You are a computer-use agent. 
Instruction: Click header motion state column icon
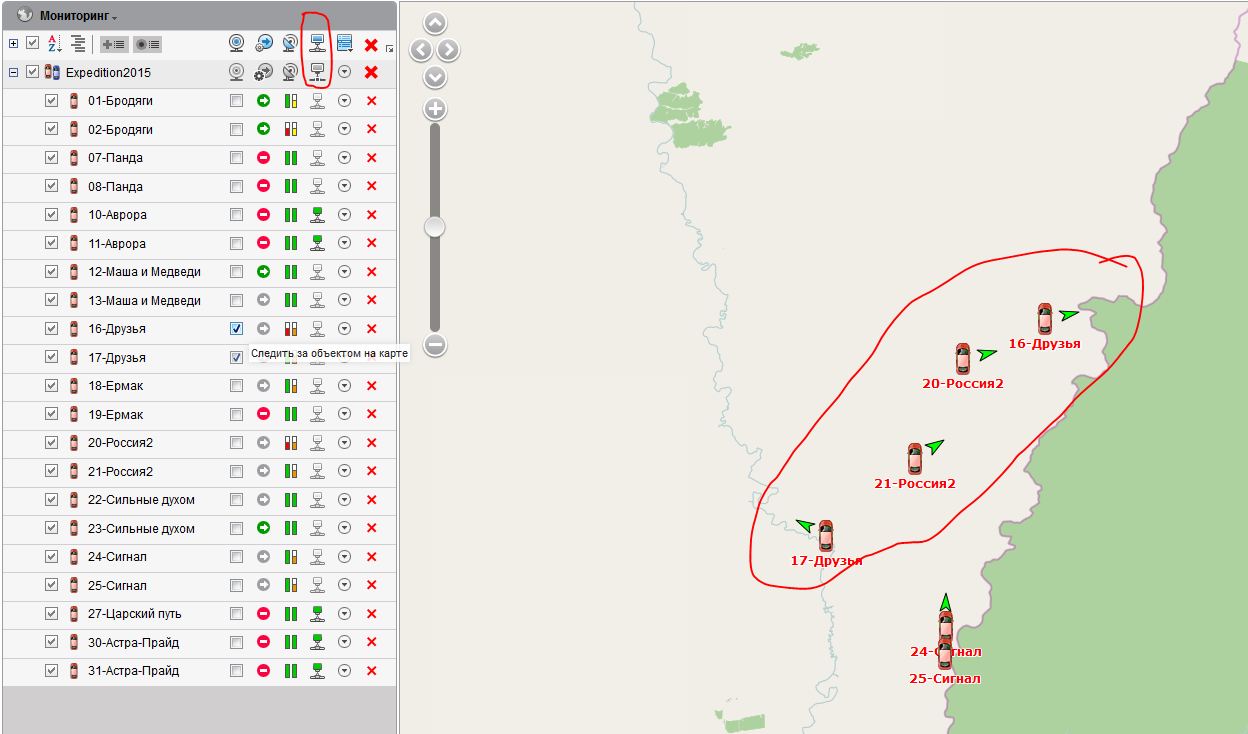[264, 43]
